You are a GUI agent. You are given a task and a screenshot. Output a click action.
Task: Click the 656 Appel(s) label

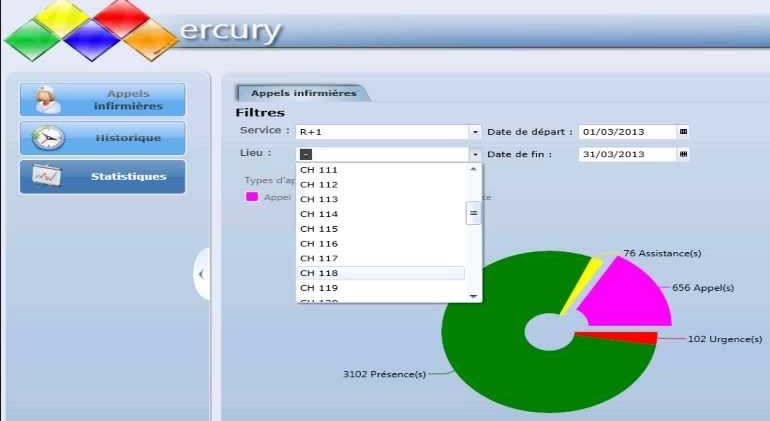click(x=703, y=288)
